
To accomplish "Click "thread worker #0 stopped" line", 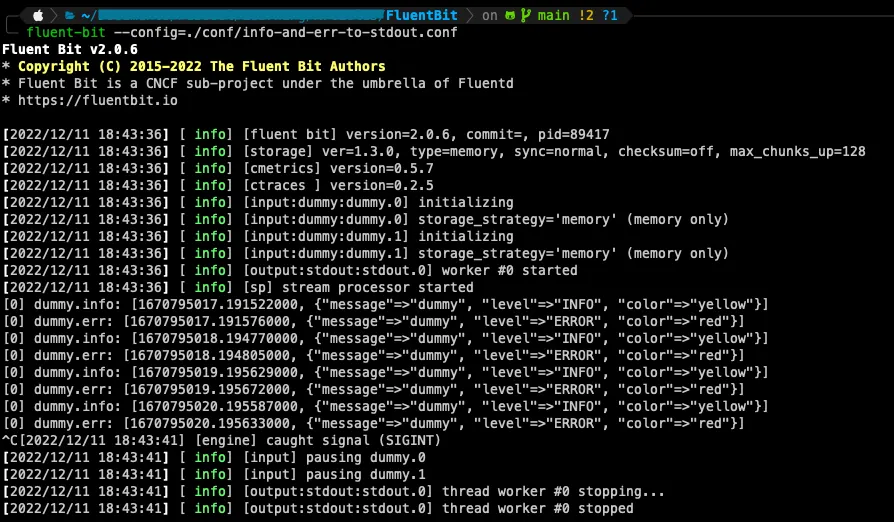I will point(318,509).
